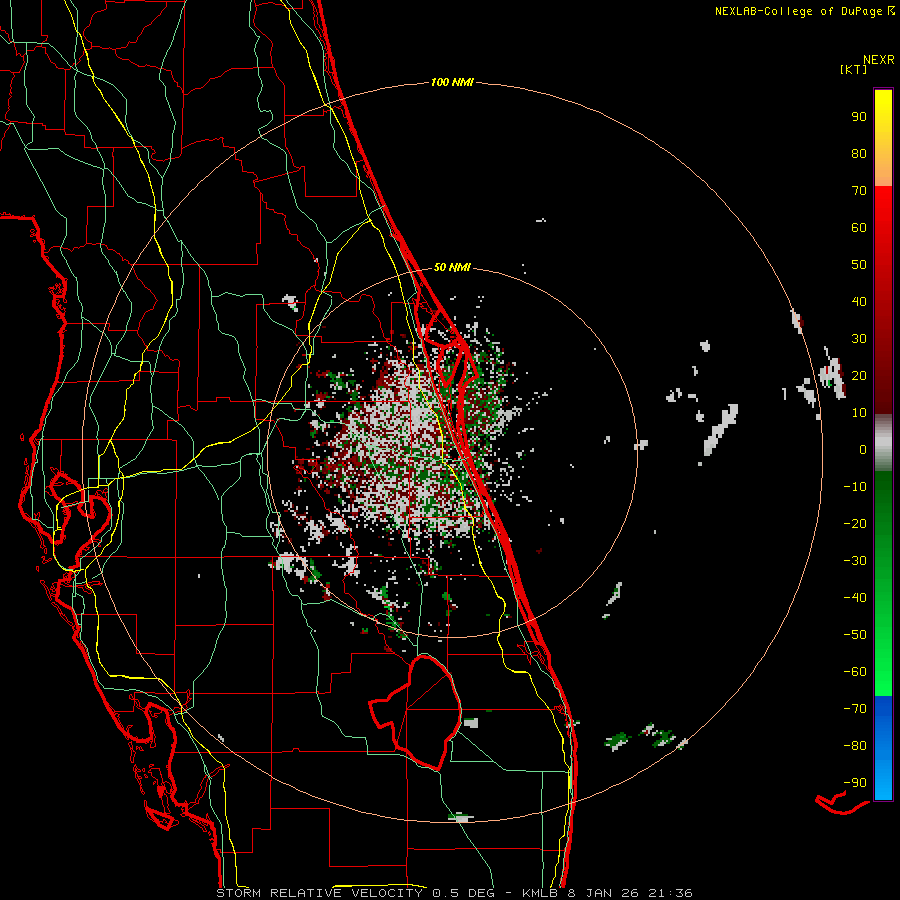Click the -10 value on the velocity scale
This screenshot has width=900, height=900.
click(855, 487)
